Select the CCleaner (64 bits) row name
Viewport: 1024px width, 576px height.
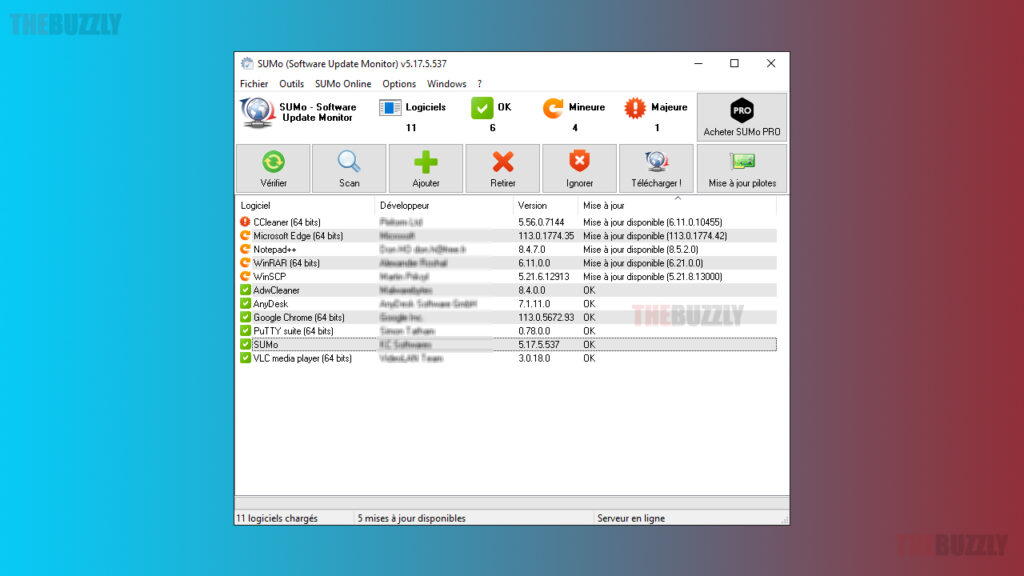coord(287,222)
